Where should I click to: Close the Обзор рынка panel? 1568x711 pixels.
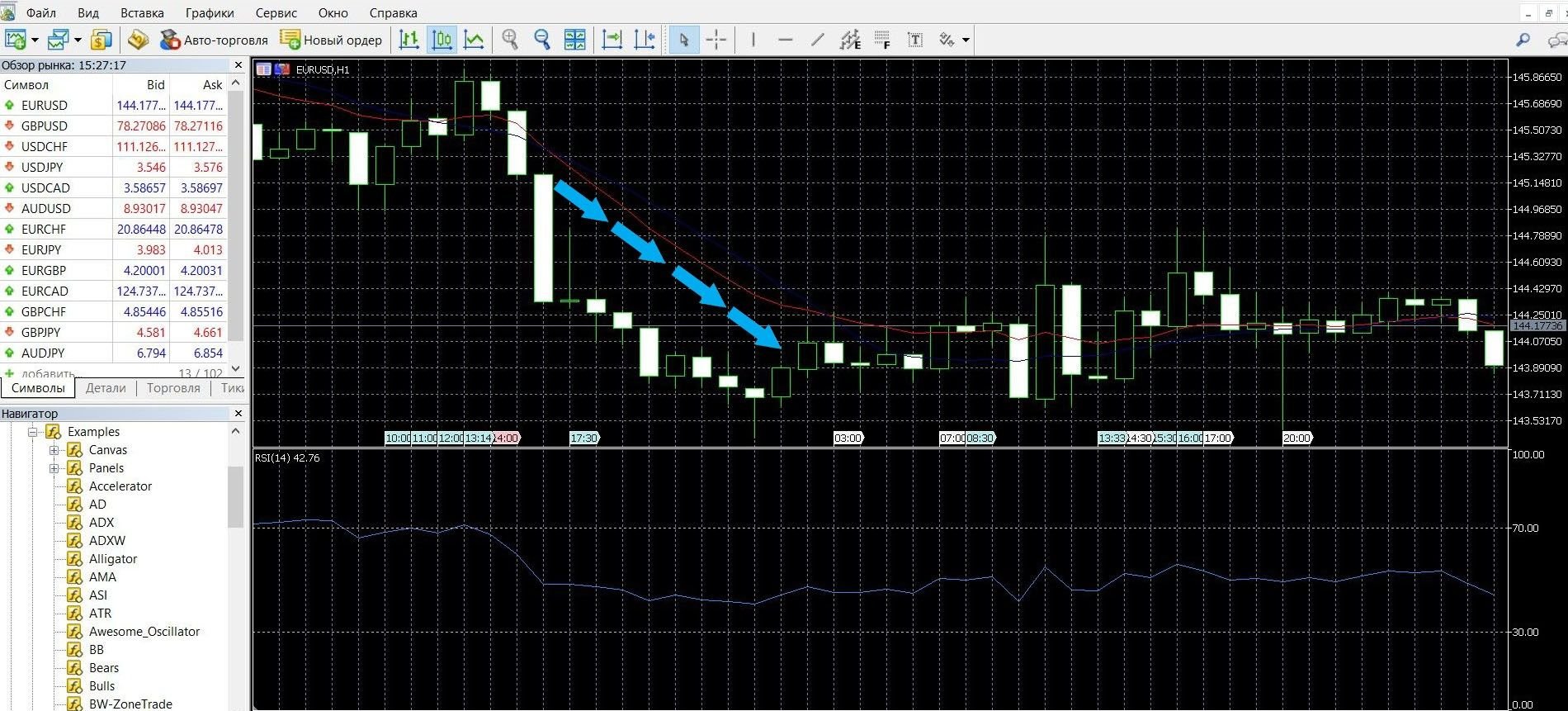[239, 65]
